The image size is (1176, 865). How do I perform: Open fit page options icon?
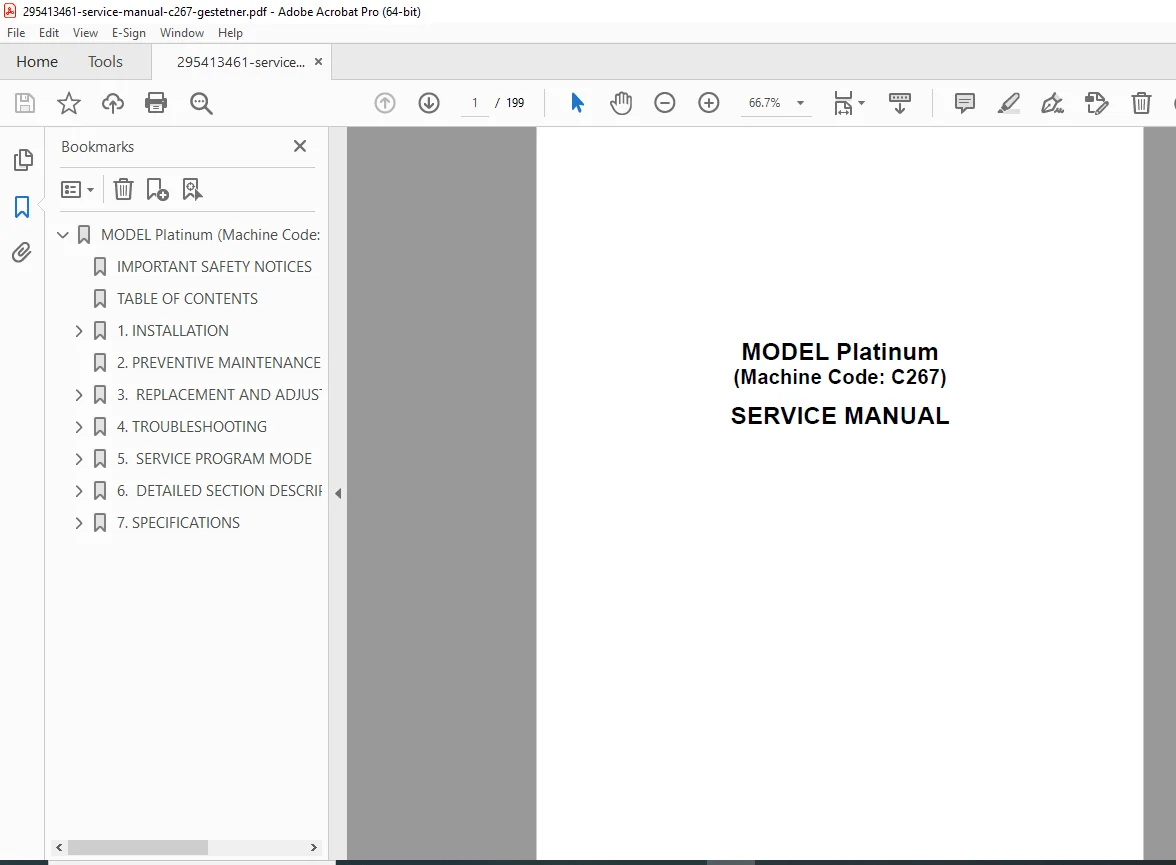click(844, 103)
